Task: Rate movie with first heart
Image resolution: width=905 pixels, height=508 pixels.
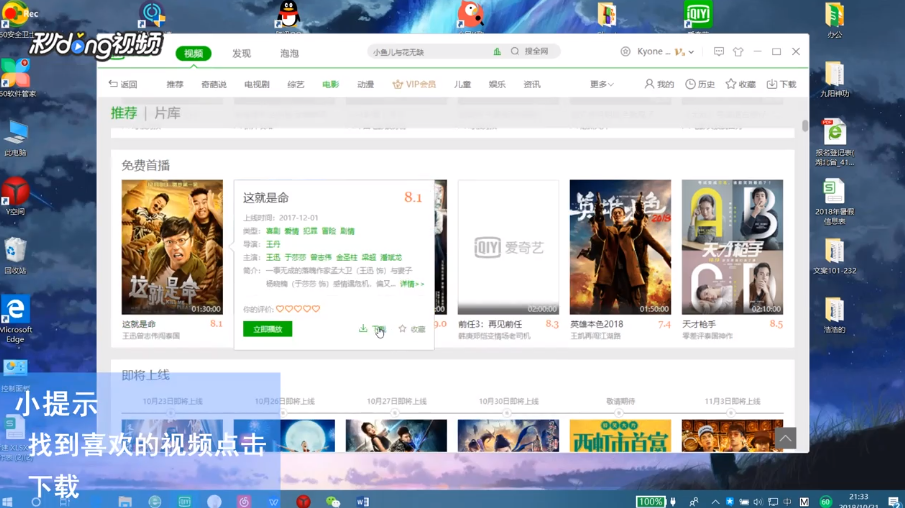Action: tap(280, 309)
